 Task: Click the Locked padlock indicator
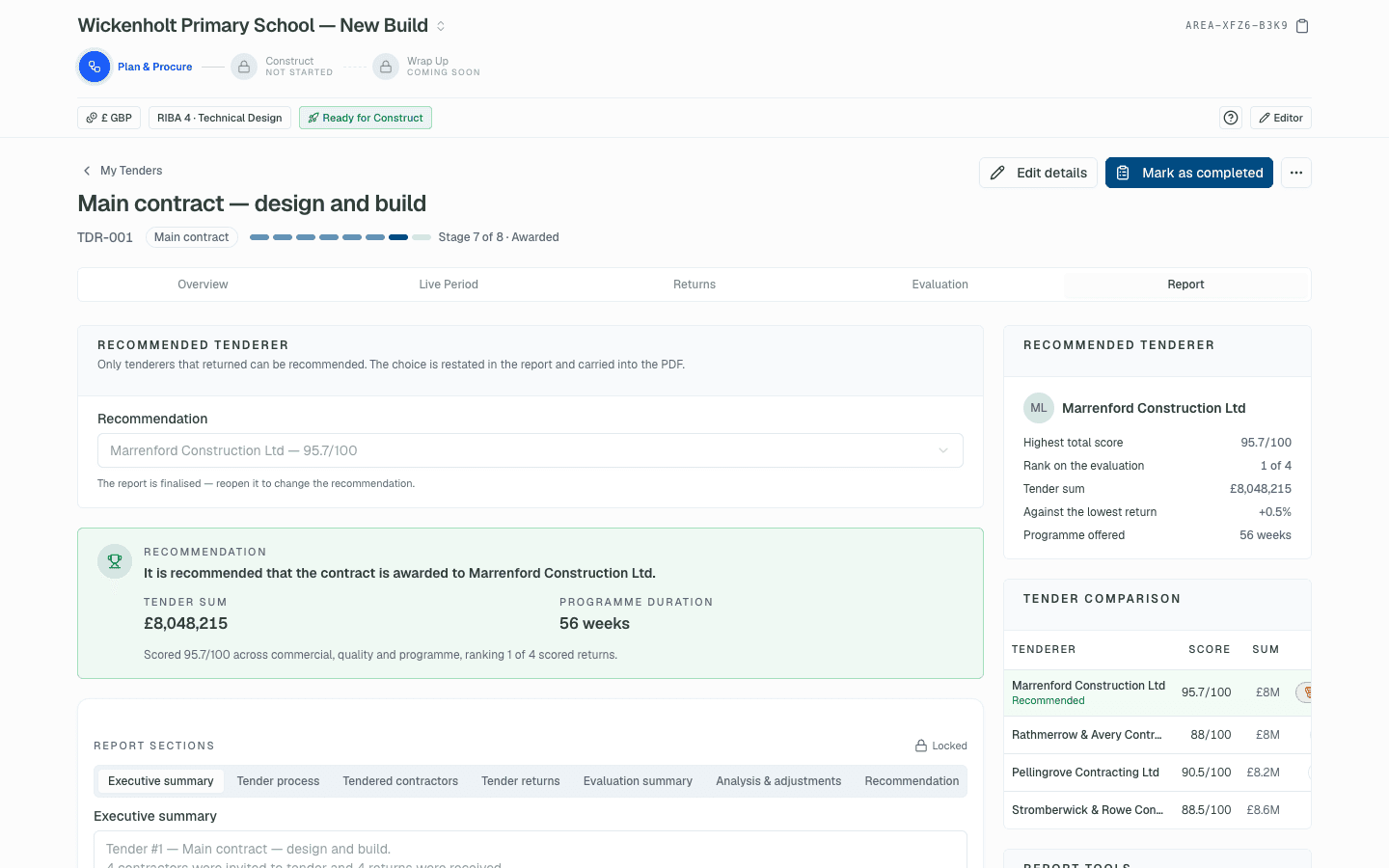click(x=941, y=746)
